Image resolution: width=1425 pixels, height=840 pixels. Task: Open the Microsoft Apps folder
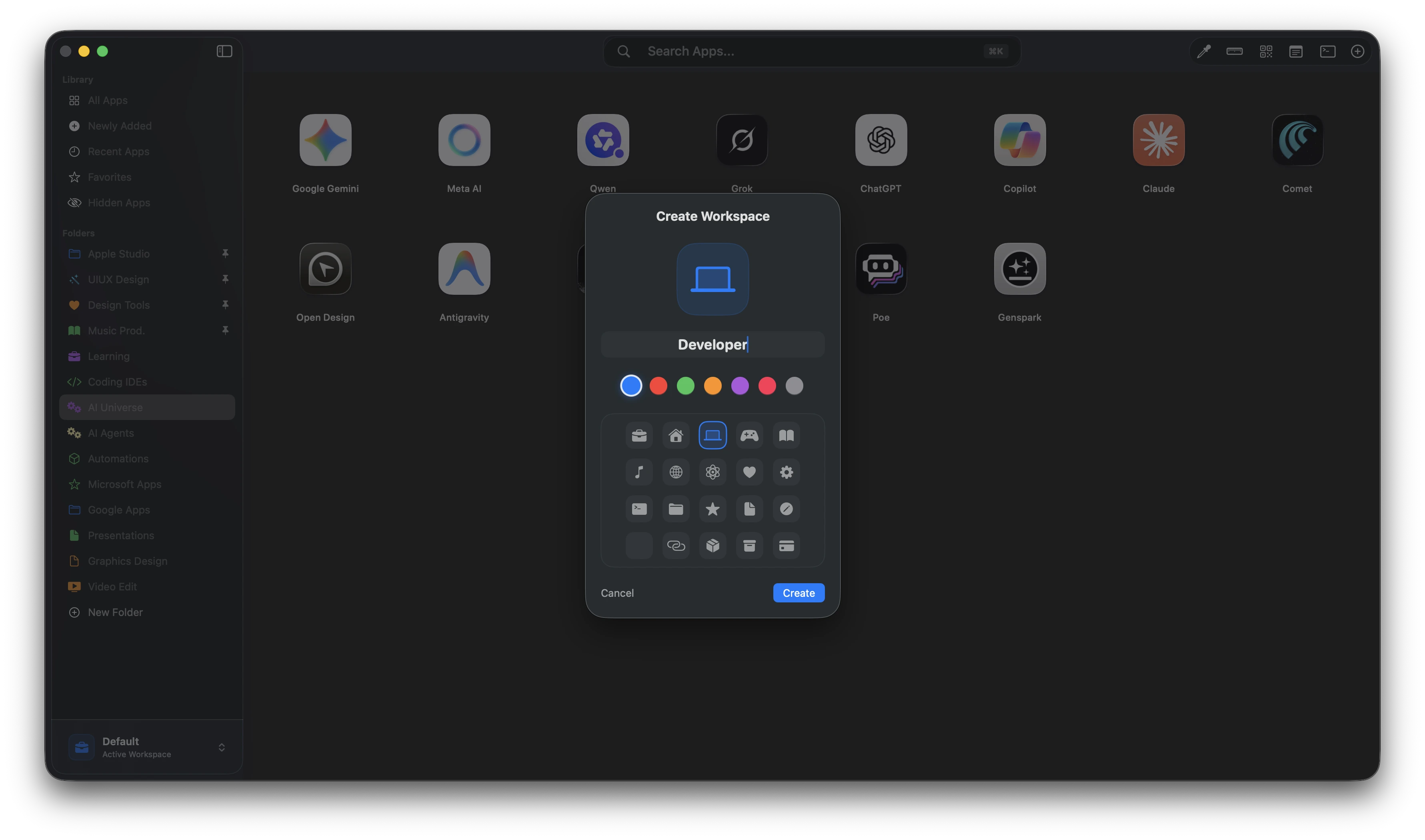(x=147, y=484)
